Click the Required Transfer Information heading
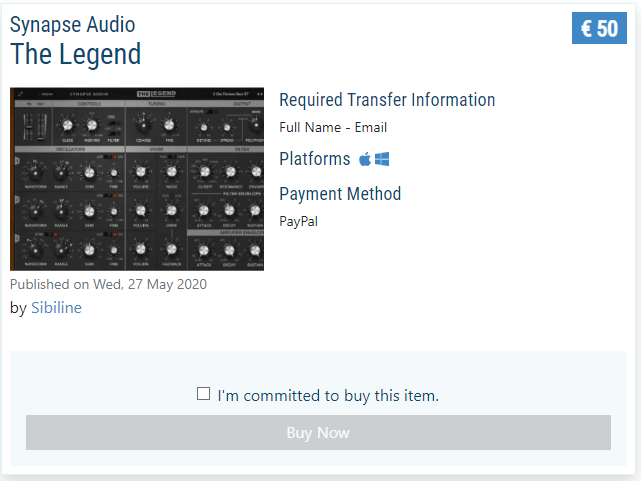The height and width of the screenshot is (481, 641). (387, 100)
